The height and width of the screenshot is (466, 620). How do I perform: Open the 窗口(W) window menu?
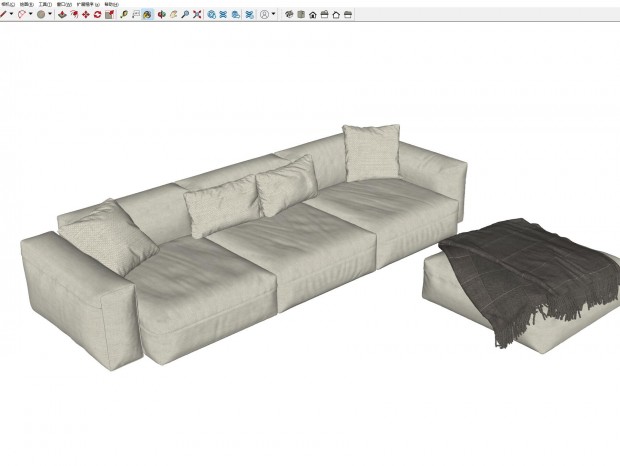64,4
